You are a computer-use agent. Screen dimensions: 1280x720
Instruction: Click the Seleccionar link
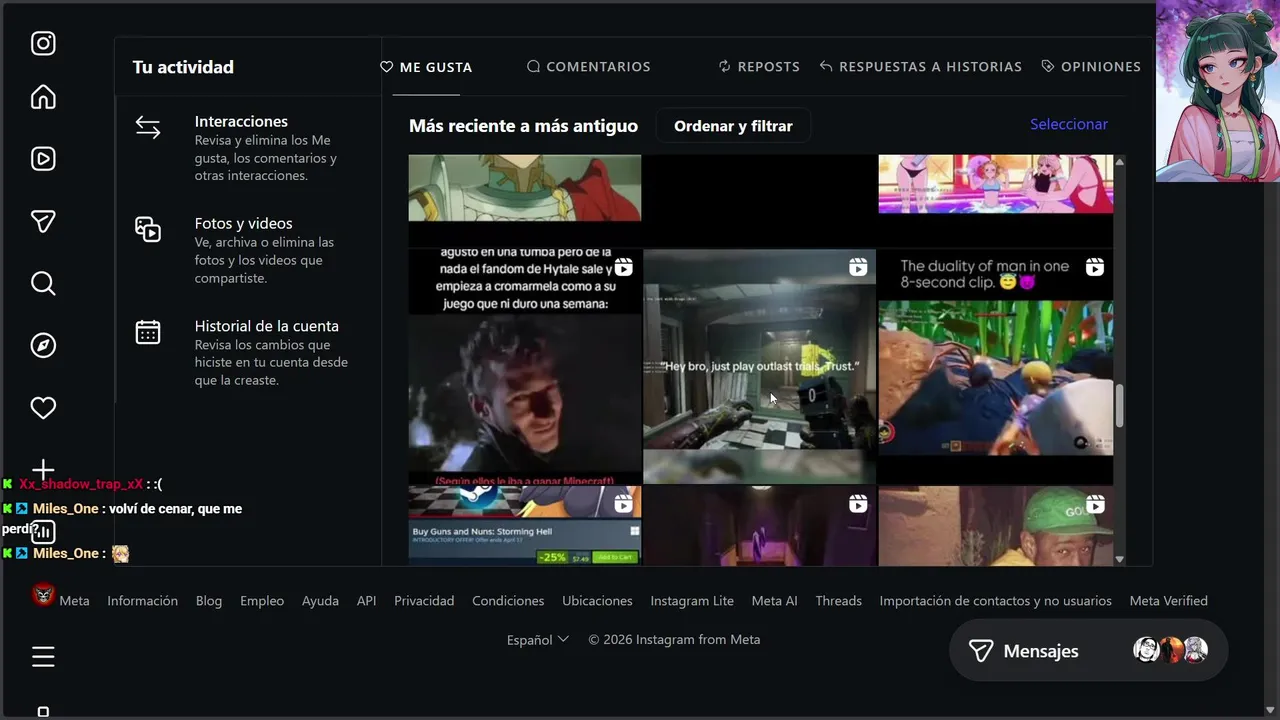pos(1069,124)
